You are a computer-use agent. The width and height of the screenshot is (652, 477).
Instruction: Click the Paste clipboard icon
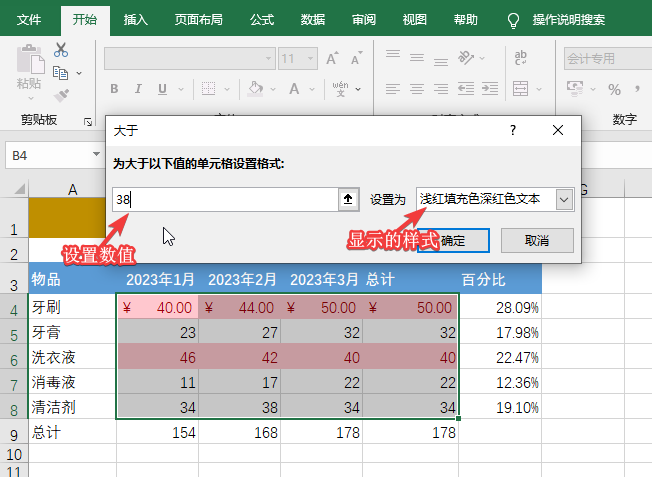30,59
